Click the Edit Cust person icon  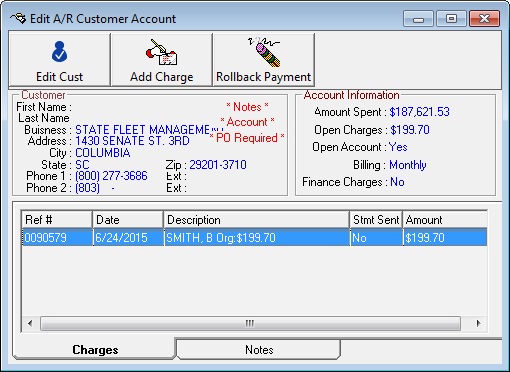[x=59, y=52]
